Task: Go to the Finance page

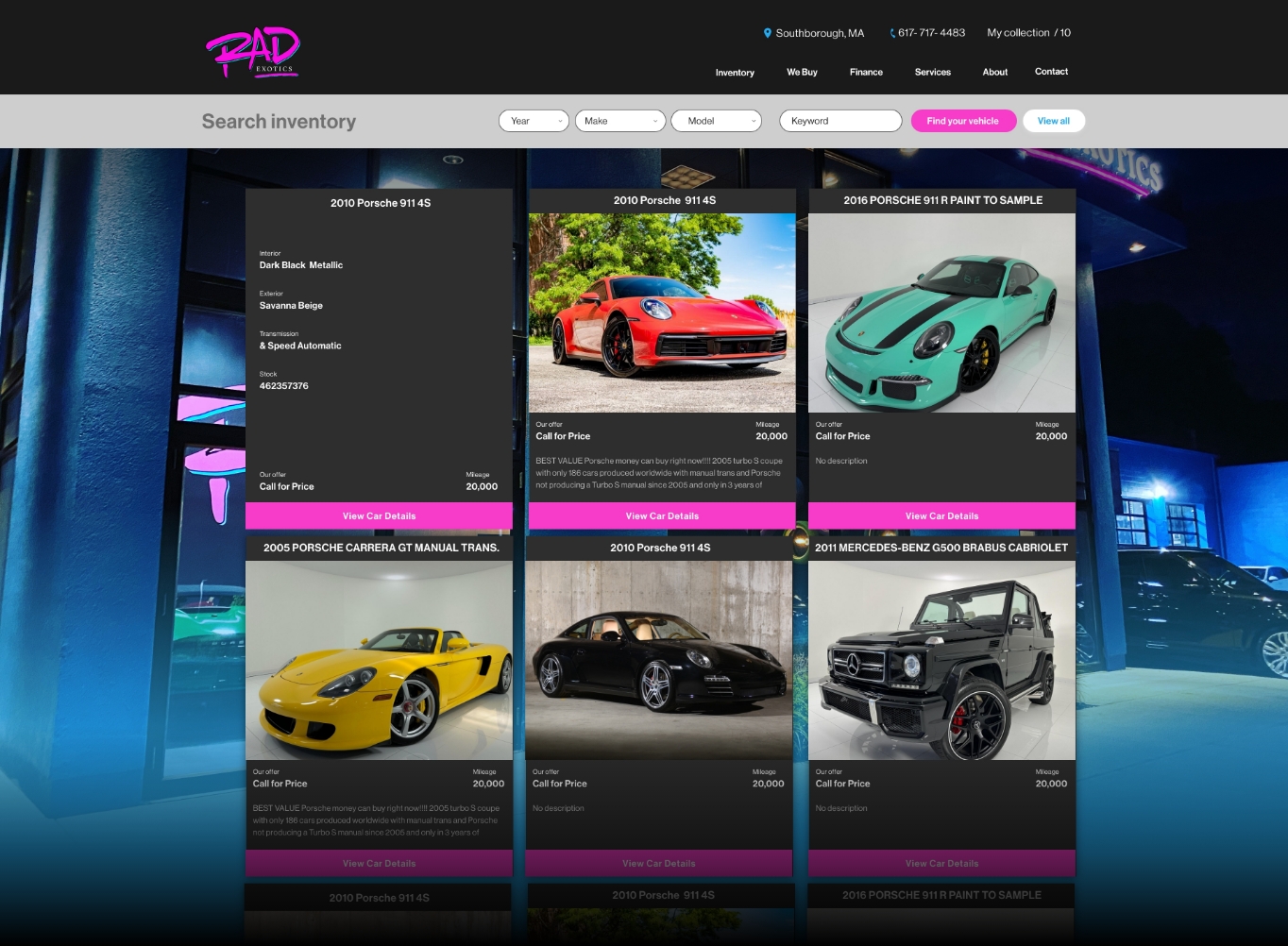Action: [866, 72]
